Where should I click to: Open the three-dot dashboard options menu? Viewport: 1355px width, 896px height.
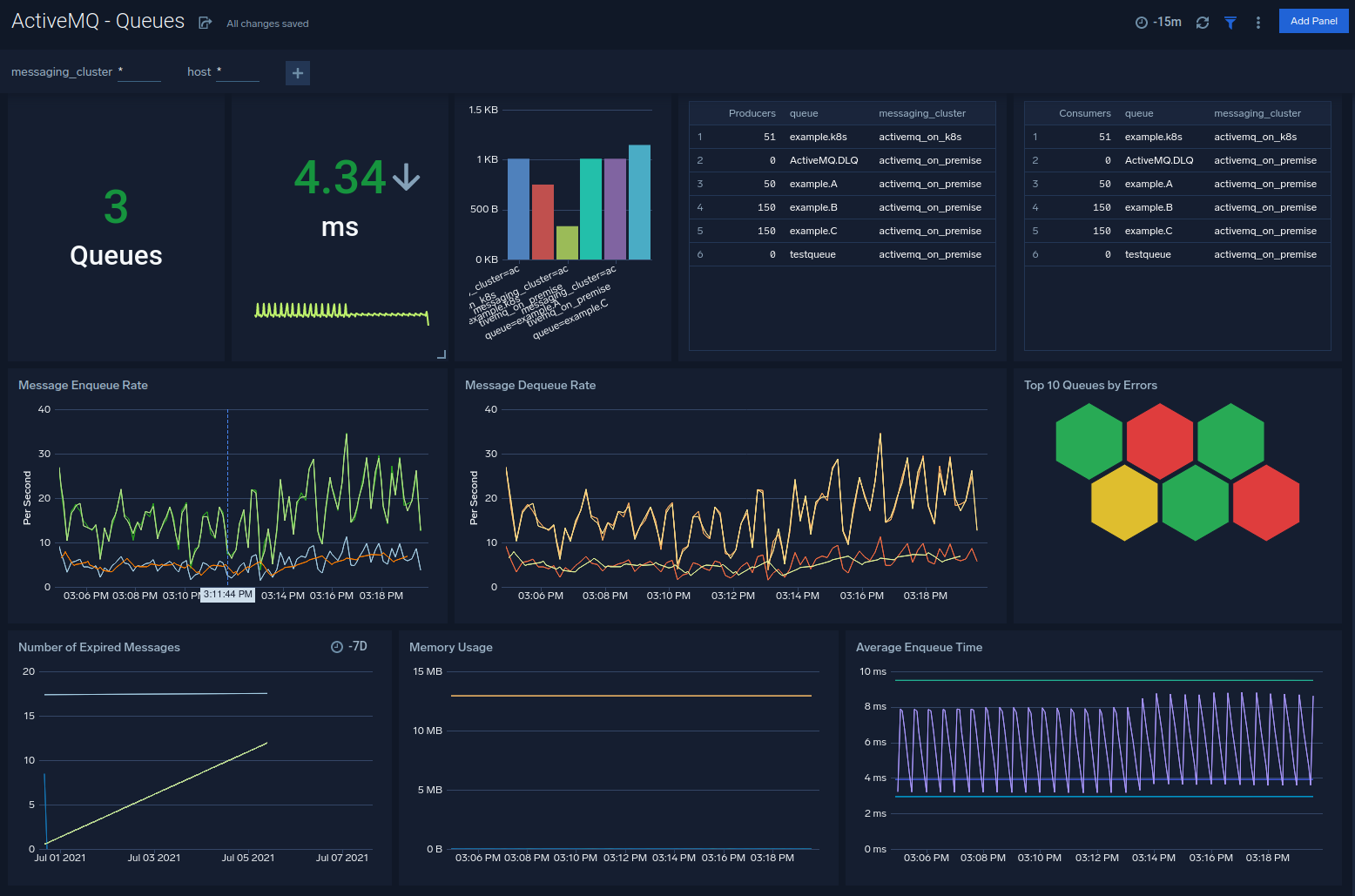tap(1257, 22)
